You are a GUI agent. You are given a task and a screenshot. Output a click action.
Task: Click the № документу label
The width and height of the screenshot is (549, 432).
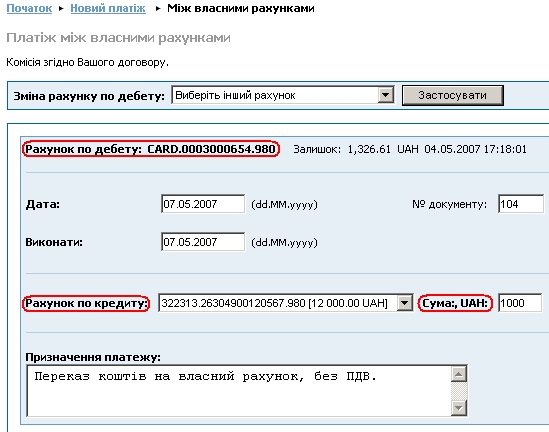pyautogui.click(x=450, y=204)
